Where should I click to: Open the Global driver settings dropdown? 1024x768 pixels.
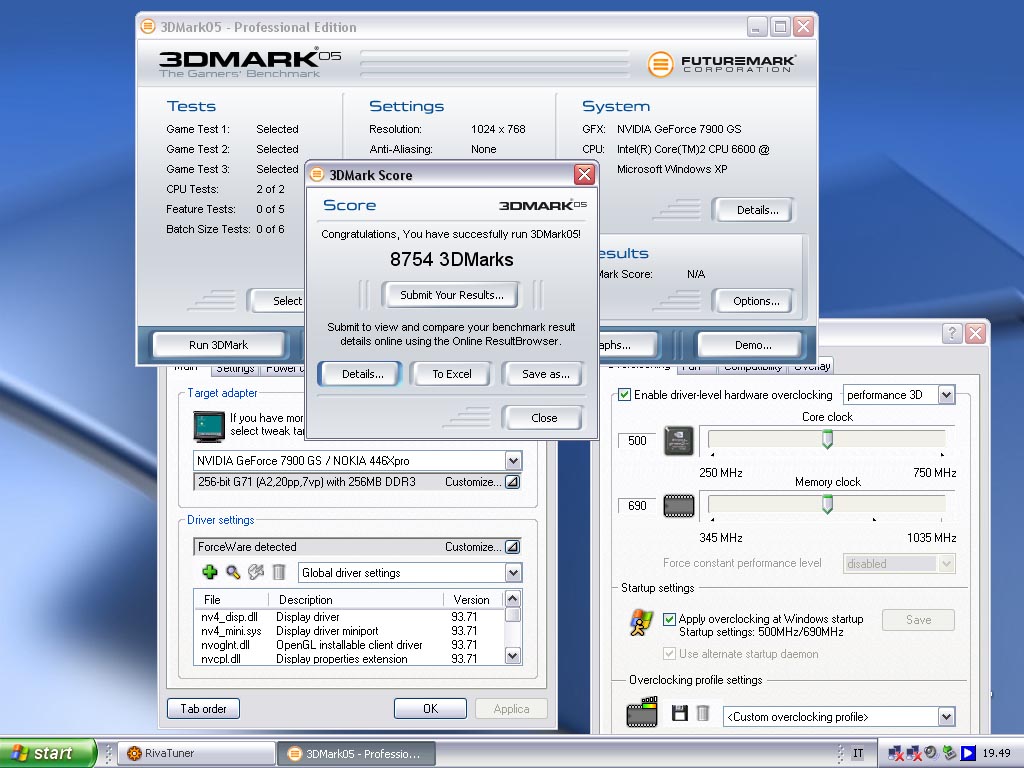(x=513, y=573)
